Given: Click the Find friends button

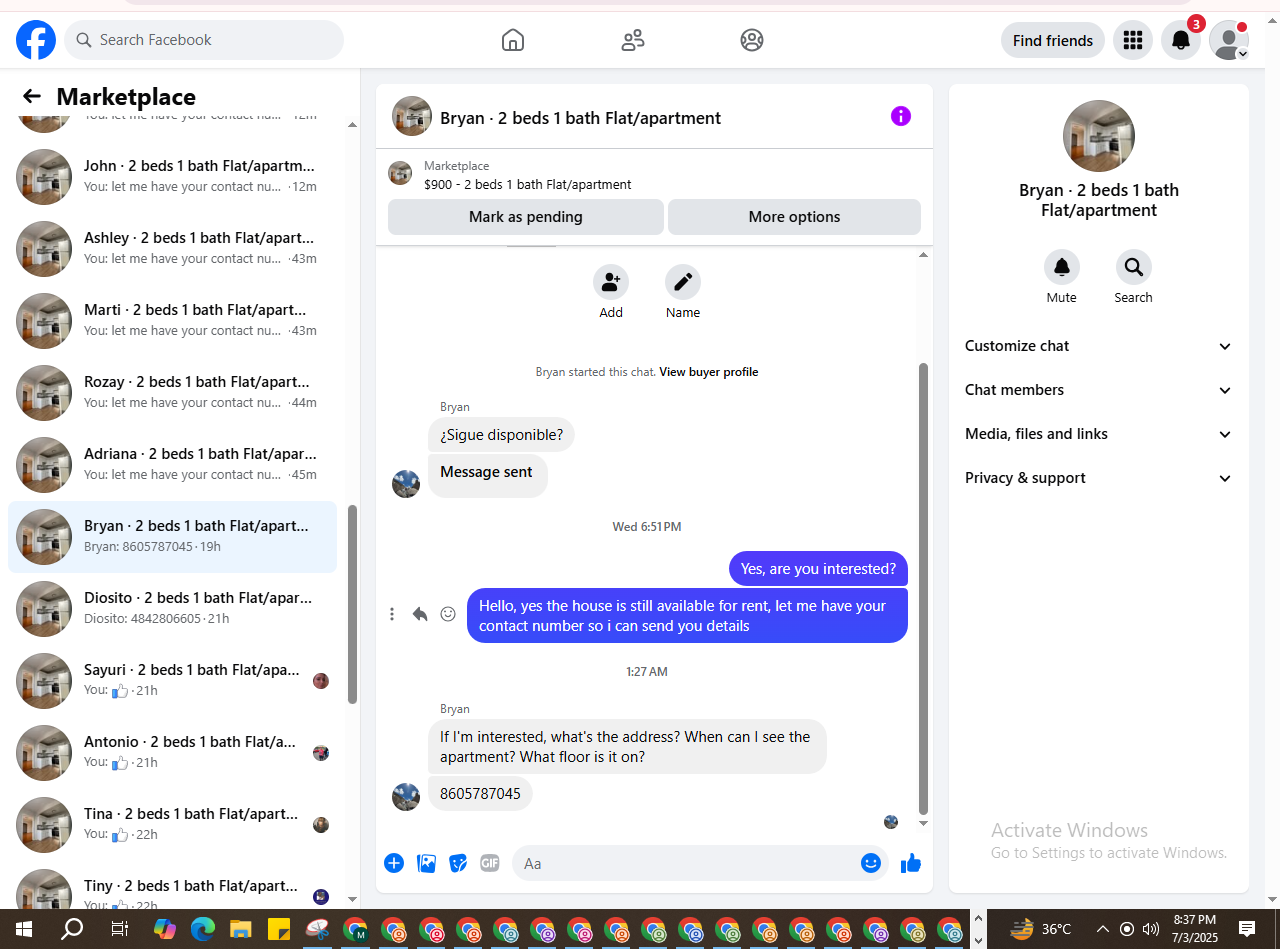Looking at the screenshot, I should [x=1053, y=40].
